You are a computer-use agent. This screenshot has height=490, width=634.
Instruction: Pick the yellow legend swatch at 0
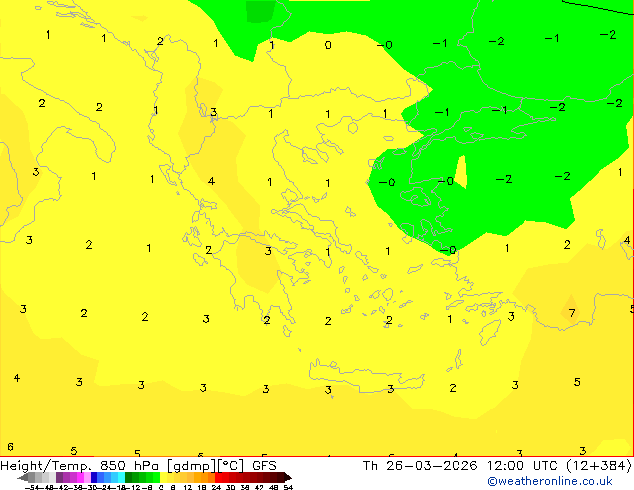163,477
